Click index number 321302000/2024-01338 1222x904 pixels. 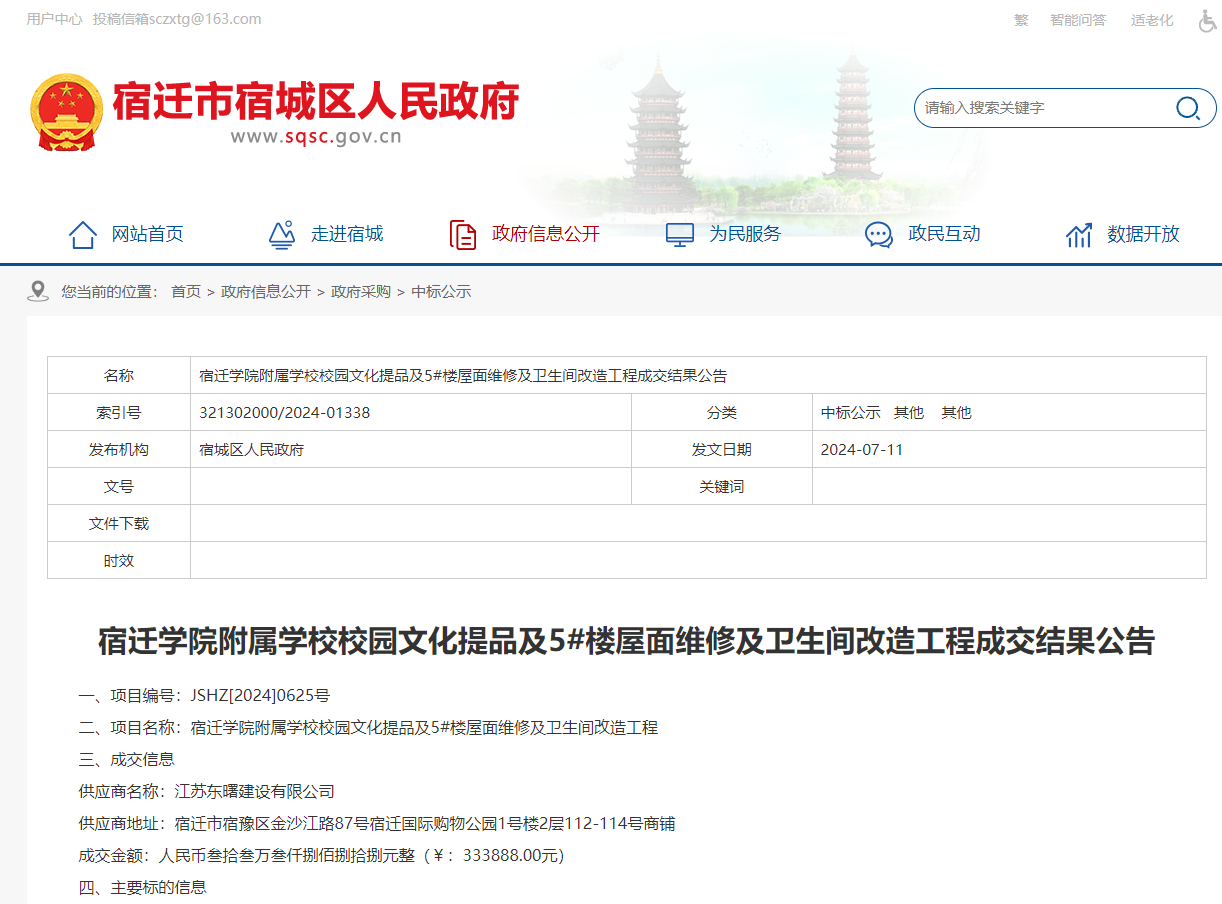285,413
